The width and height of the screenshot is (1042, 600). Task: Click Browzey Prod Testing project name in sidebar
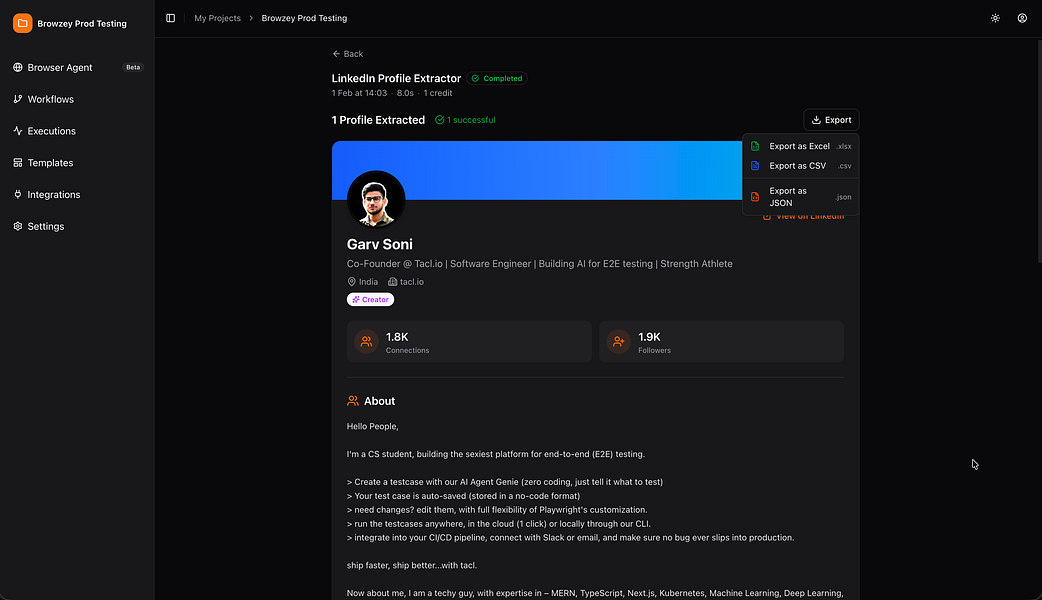[x=82, y=23]
